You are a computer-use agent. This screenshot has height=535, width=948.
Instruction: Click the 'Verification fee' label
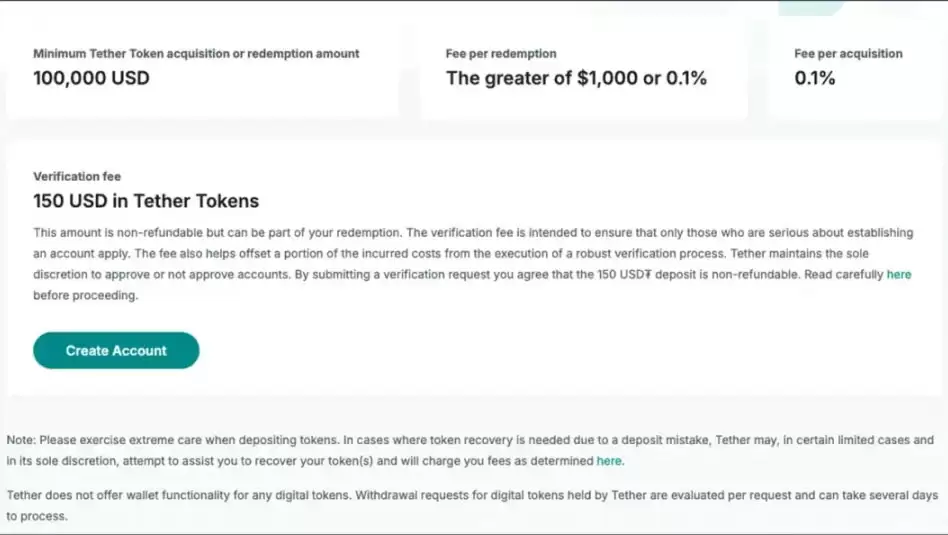77,176
